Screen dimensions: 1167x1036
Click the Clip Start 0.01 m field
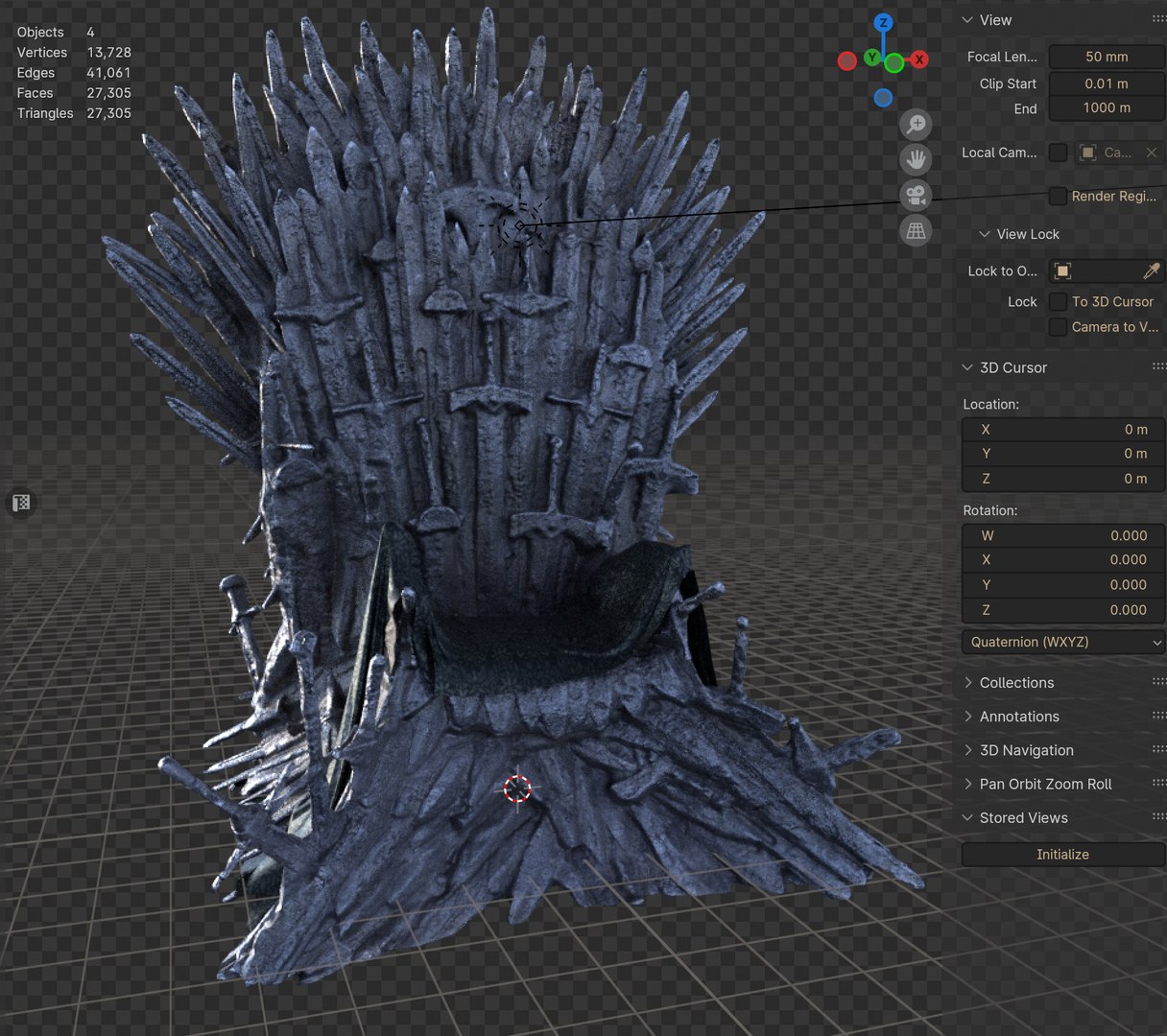click(1107, 83)
